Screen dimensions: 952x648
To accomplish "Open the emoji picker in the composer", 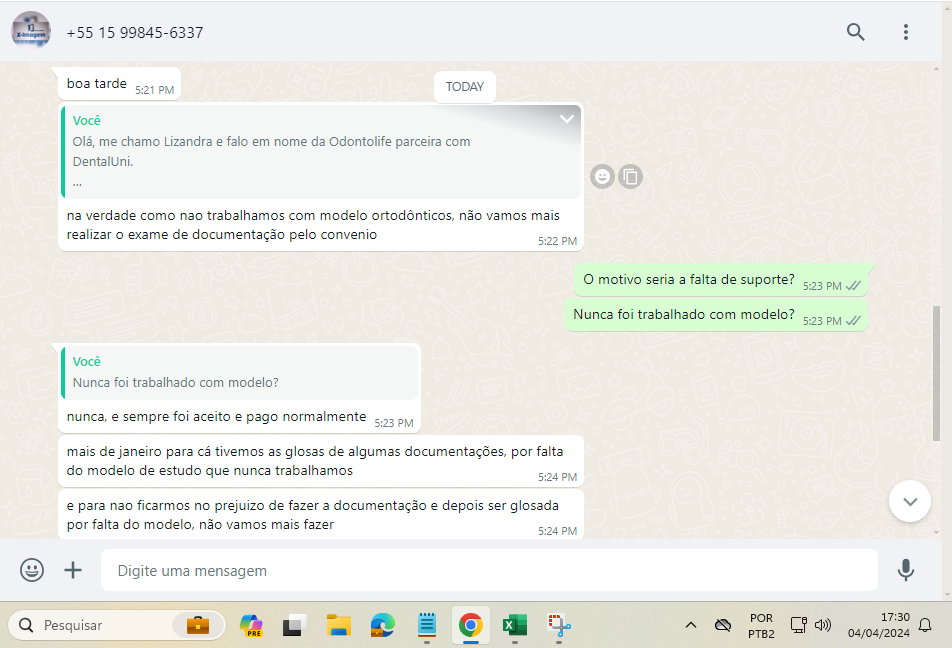I will coord(32,570).
